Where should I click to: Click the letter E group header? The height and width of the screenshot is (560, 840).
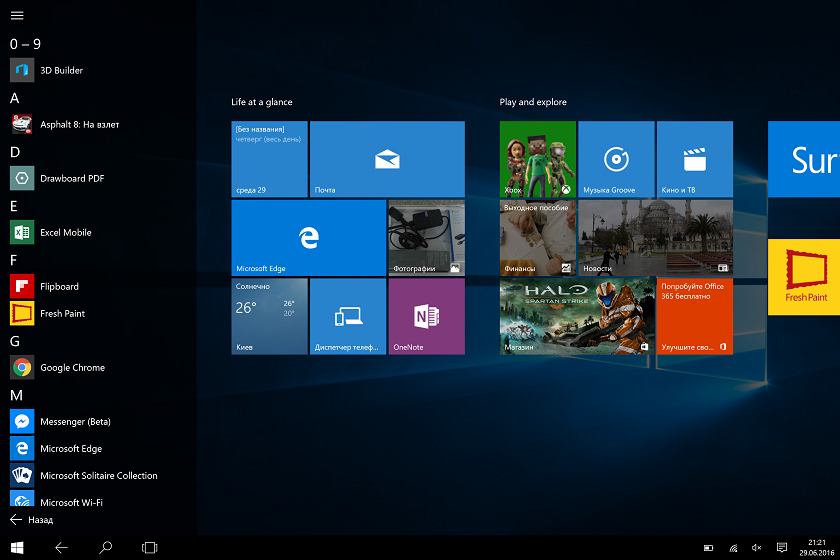pos(14,206)
